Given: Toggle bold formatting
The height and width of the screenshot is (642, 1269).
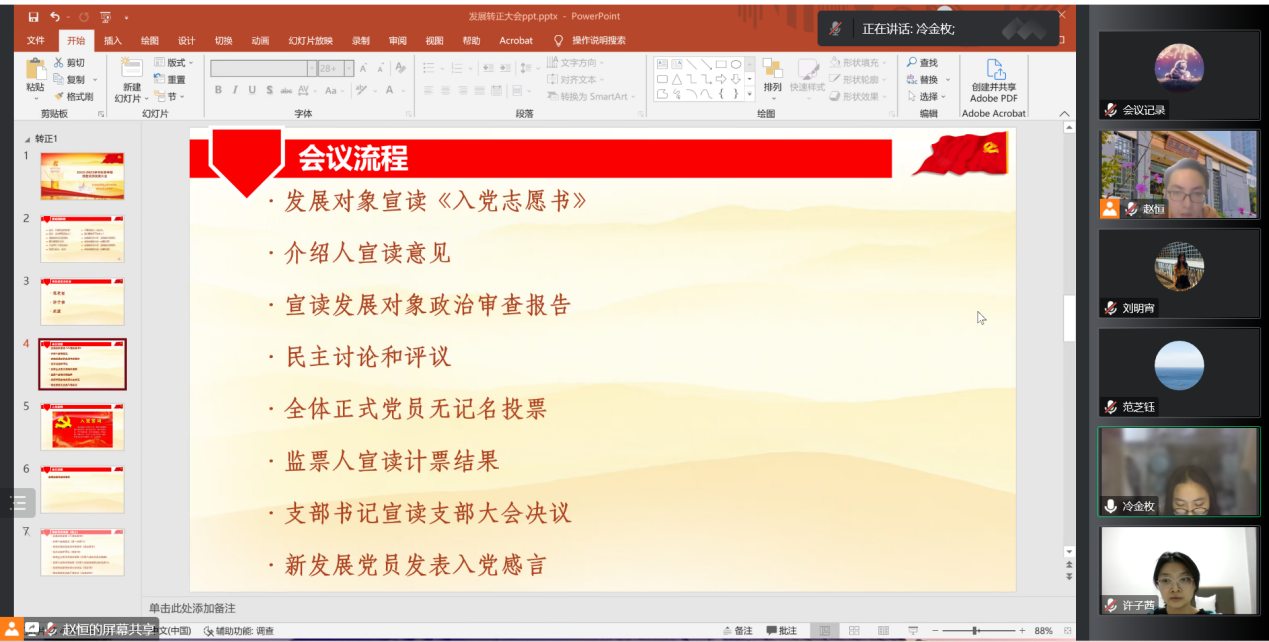Looking at the screenshot, I should coord(218,89).
